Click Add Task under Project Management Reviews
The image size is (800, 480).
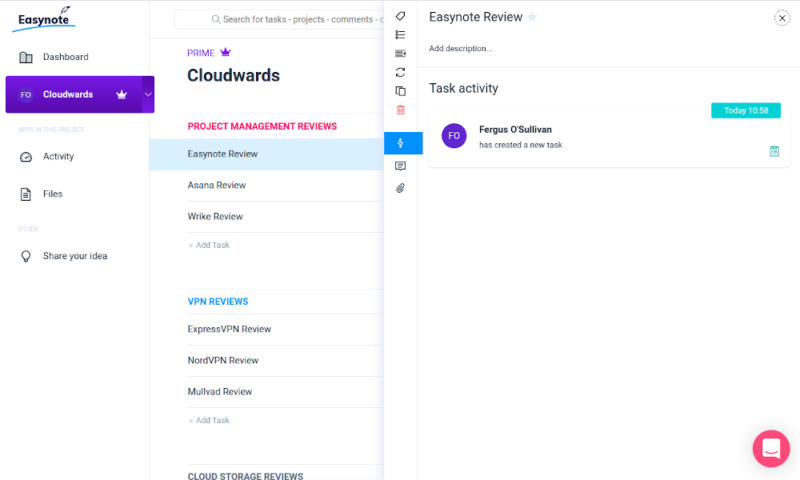point(210,245)
